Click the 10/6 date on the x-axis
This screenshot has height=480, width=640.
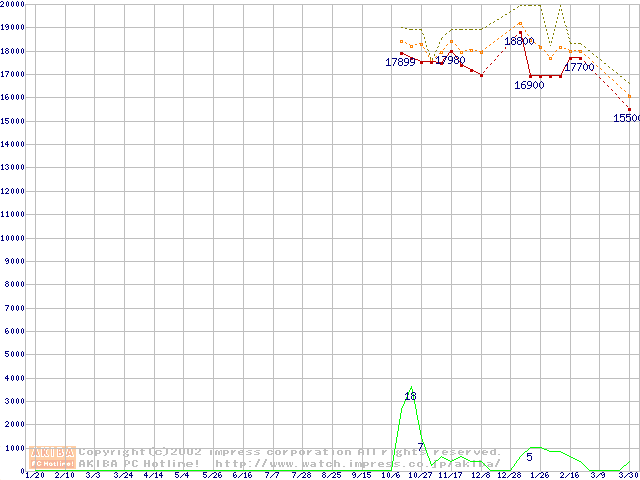(x=391, y=475)
